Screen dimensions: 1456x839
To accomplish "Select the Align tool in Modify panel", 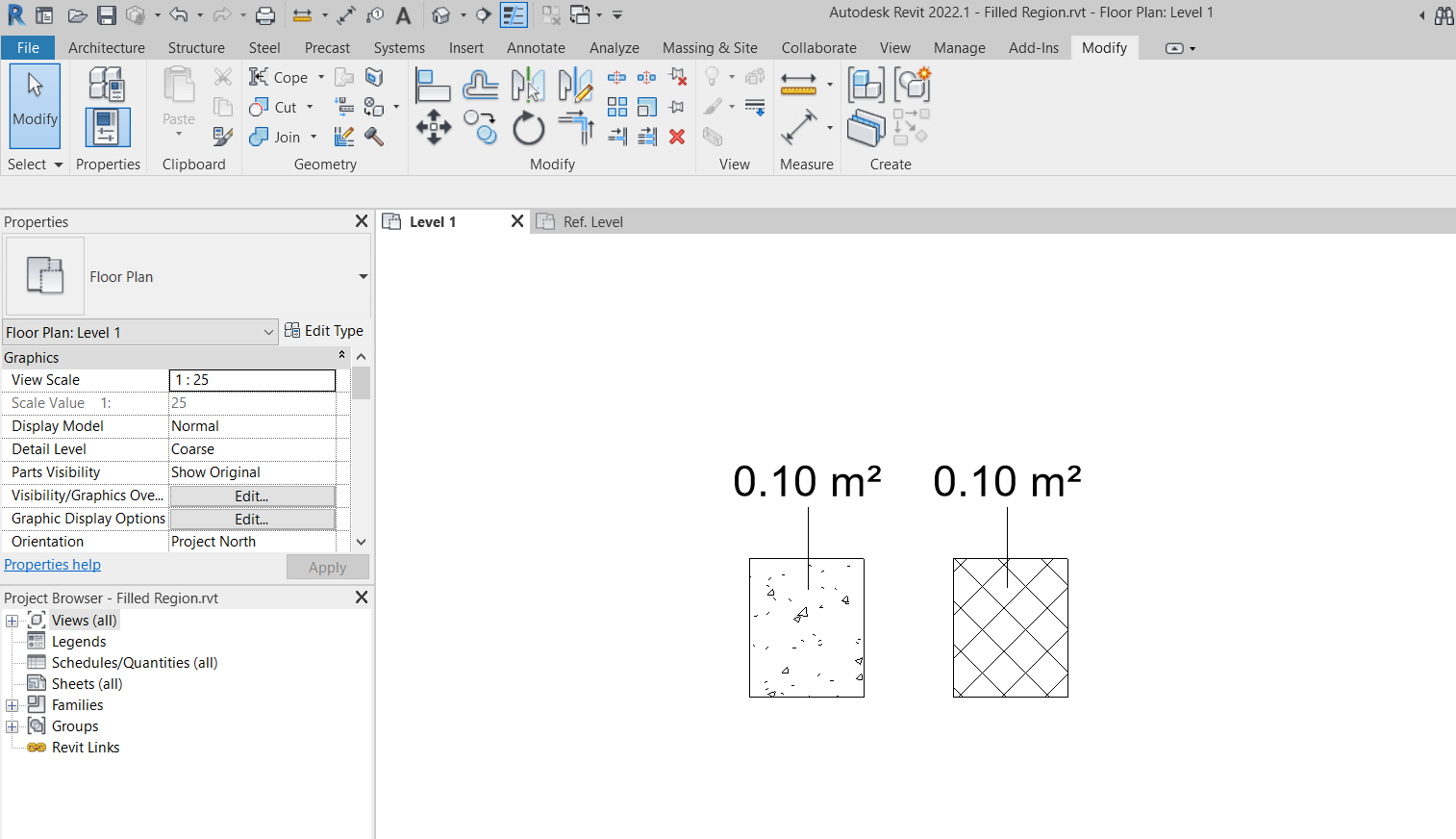I will pos(433,85).
